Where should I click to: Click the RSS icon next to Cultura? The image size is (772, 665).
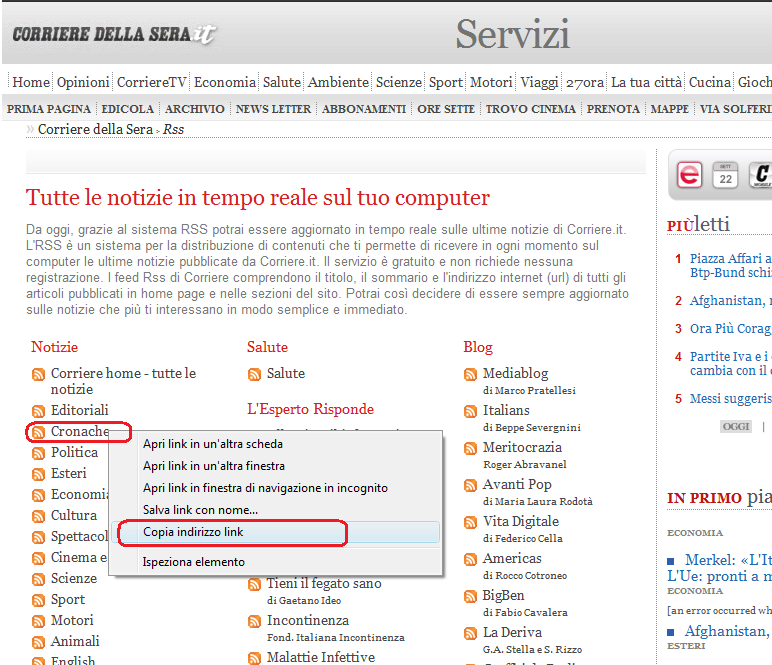pyautogui.click(x=38, y=516)
